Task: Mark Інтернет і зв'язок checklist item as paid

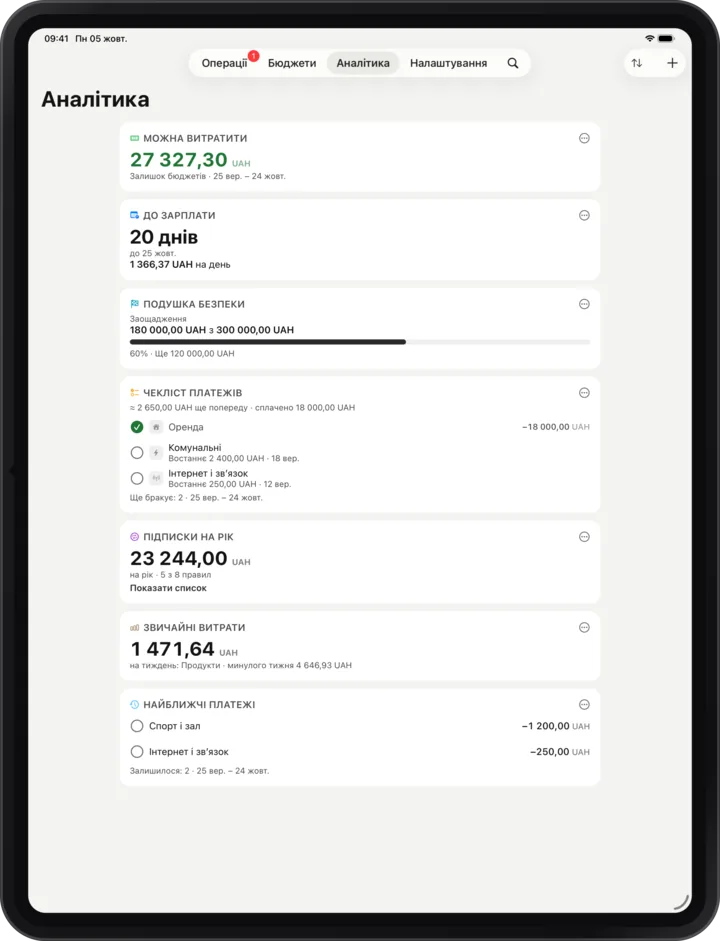Action: (137, 478)
